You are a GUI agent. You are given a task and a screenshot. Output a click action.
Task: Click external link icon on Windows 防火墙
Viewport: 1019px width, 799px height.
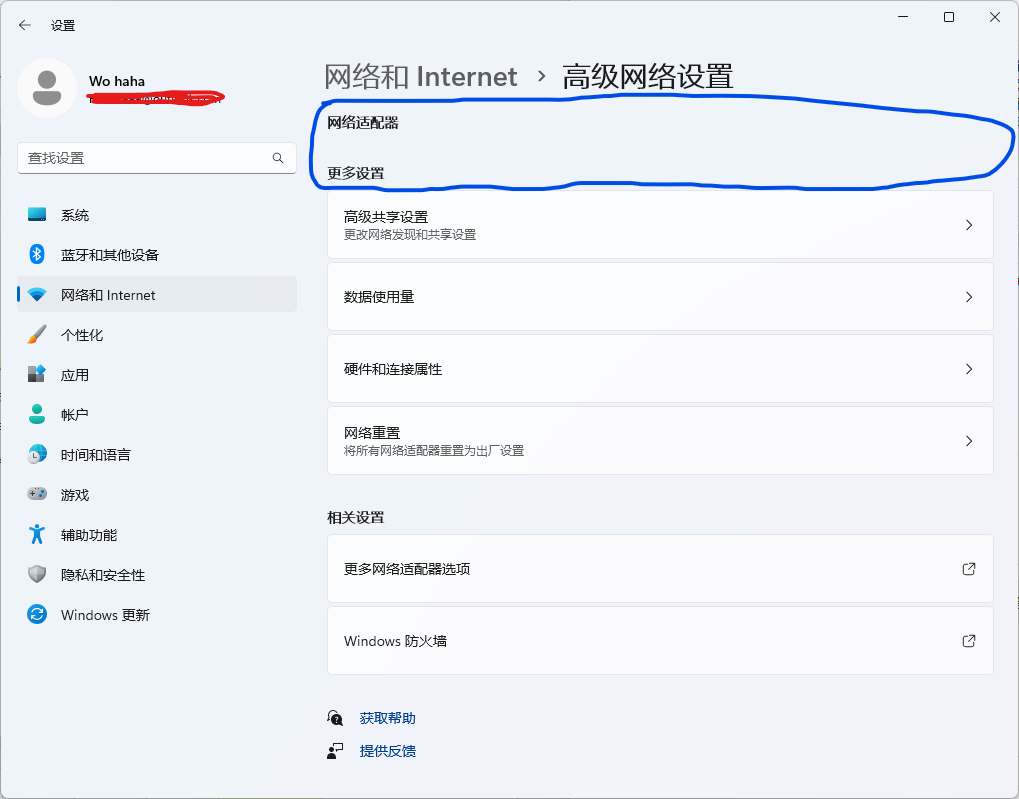(x=968, y=641)
